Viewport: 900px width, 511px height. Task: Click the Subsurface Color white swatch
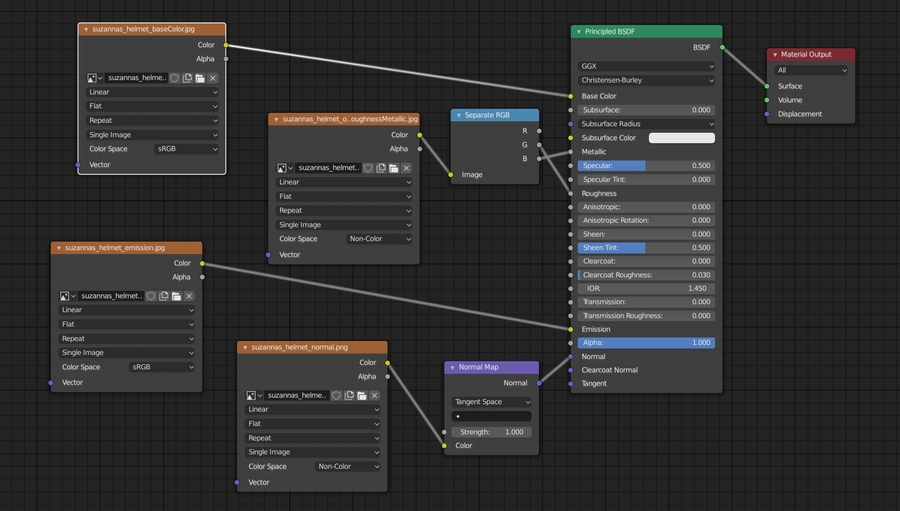[x=682, y=138]
